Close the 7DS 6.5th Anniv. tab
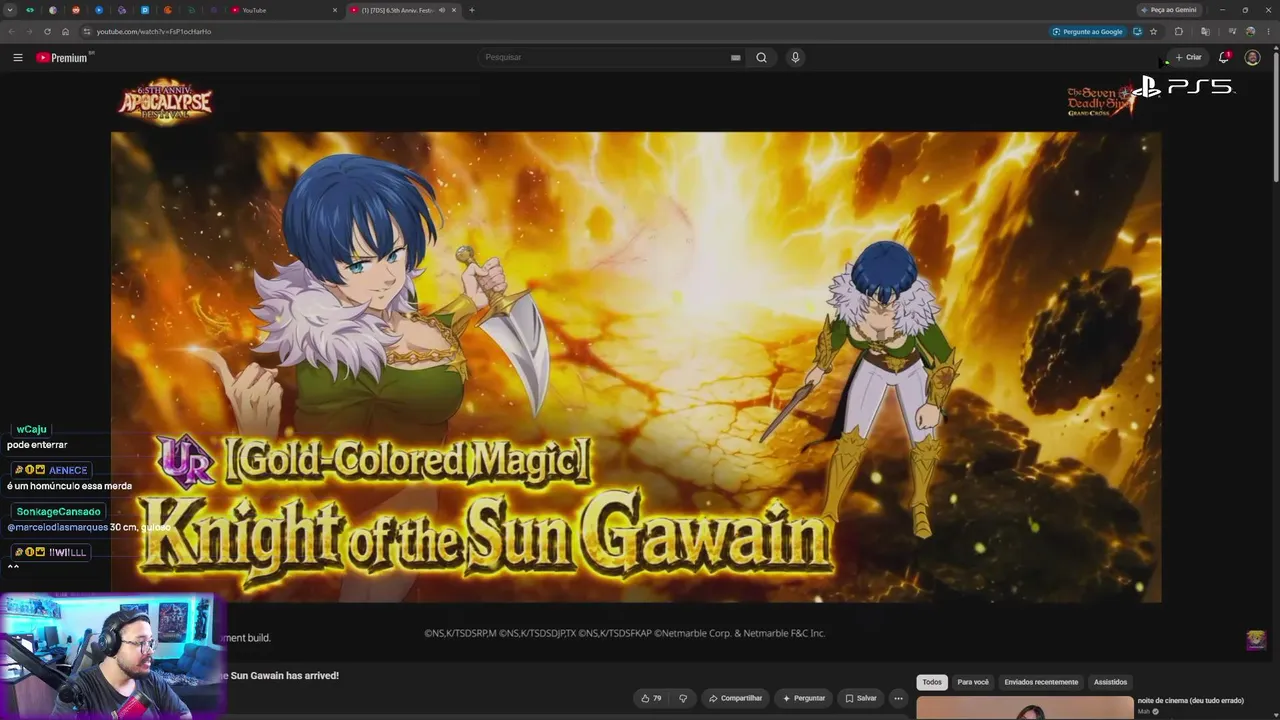Image resolution: width=1280 pixels, height=720 pixels. [x=454, y=10]
